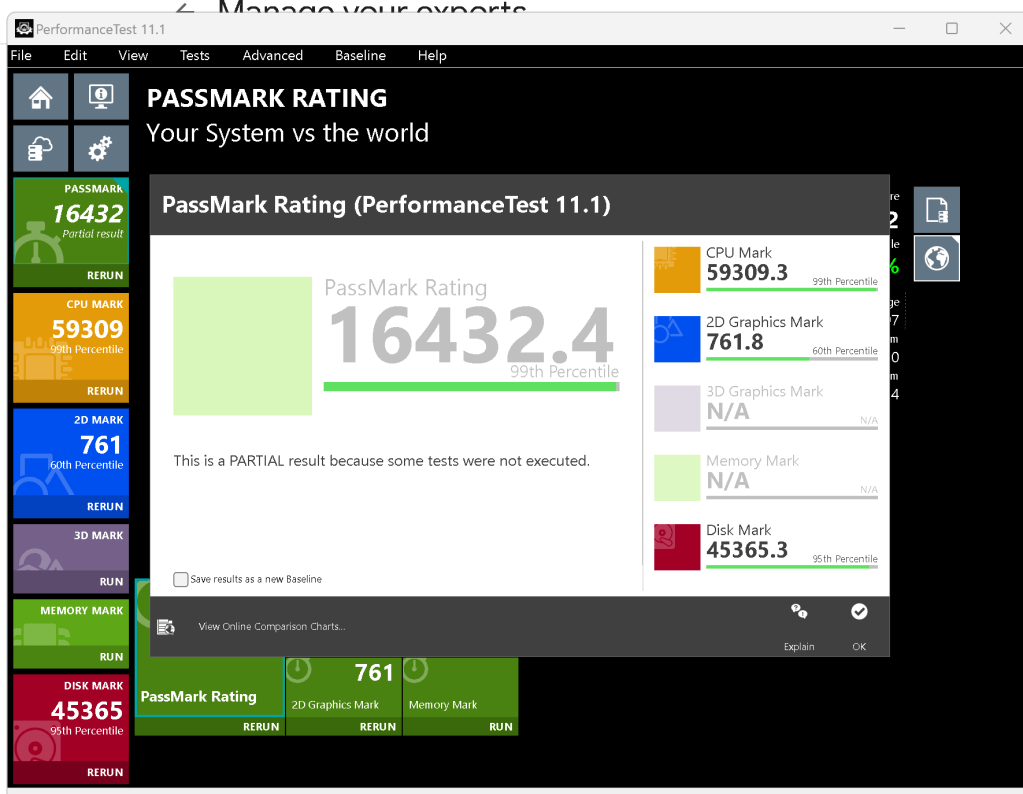The image size is (1023, 794).
Task: Rerun the CPU Mark test in the sidebar
Action: [x=105, y=391]
